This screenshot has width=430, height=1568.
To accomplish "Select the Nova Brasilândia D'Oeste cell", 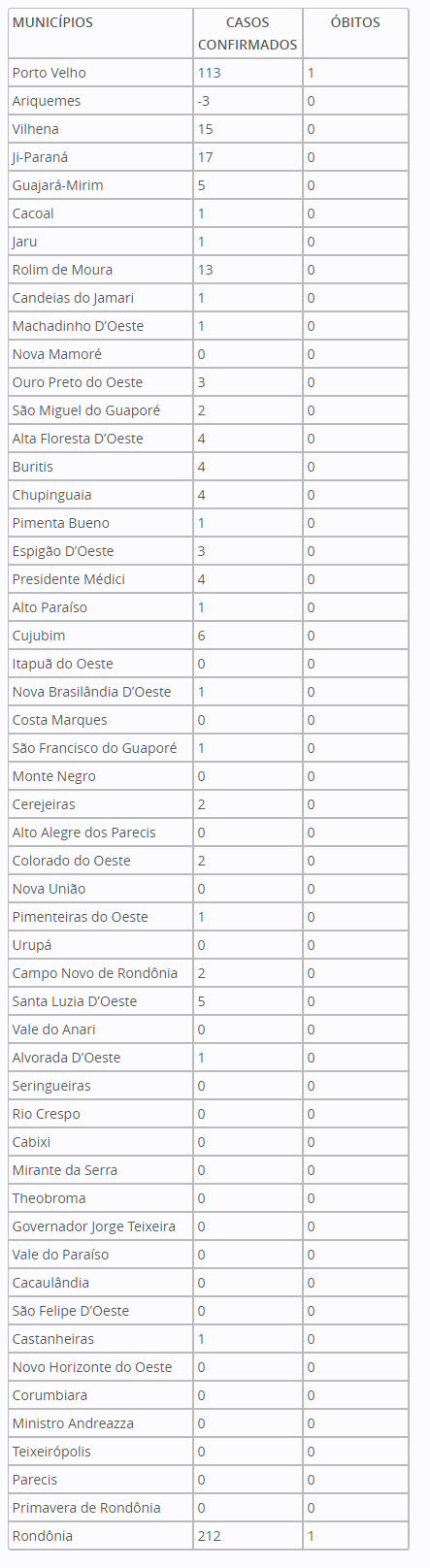I will [101, 692].
